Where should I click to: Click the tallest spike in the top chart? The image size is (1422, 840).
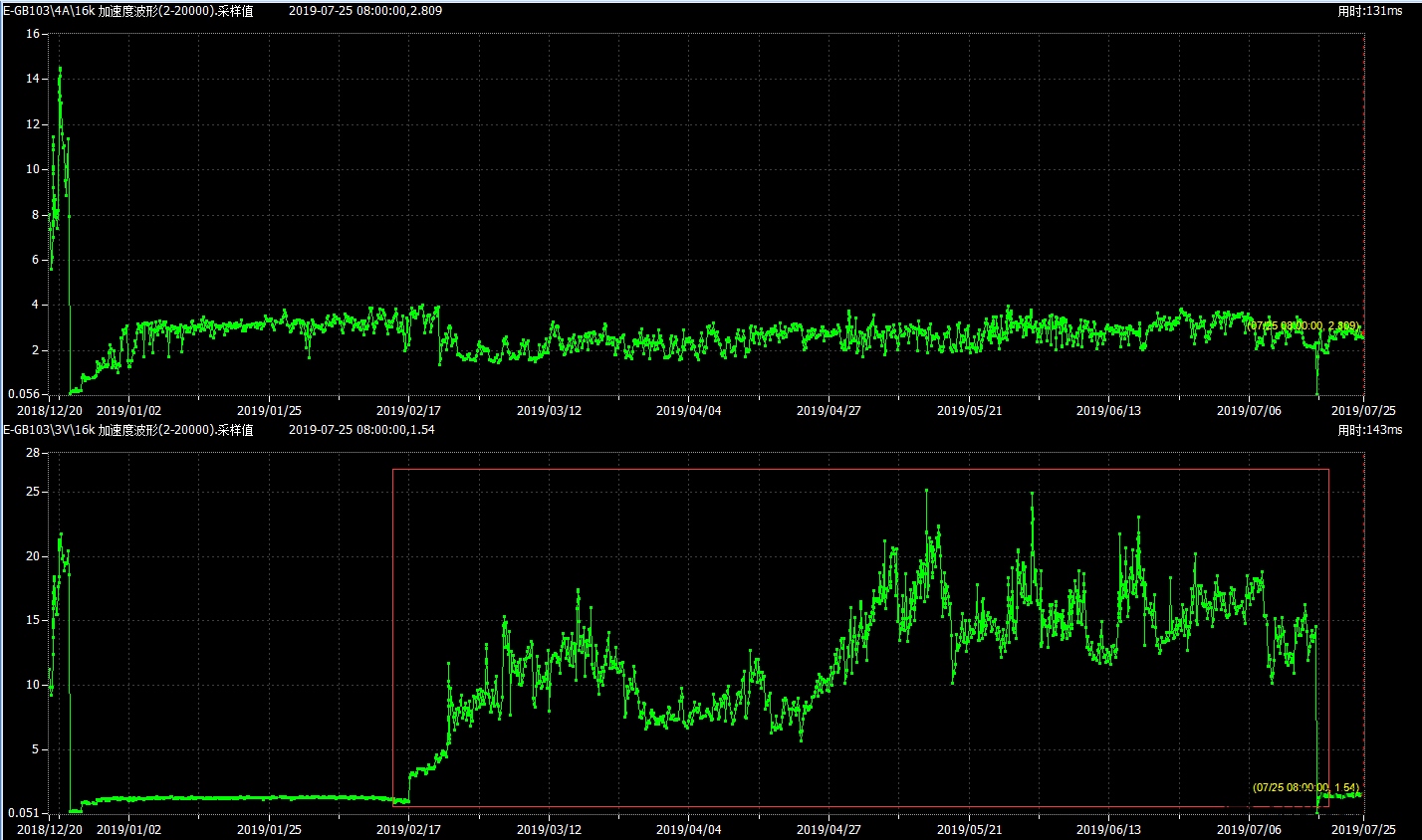coord(60,69)
